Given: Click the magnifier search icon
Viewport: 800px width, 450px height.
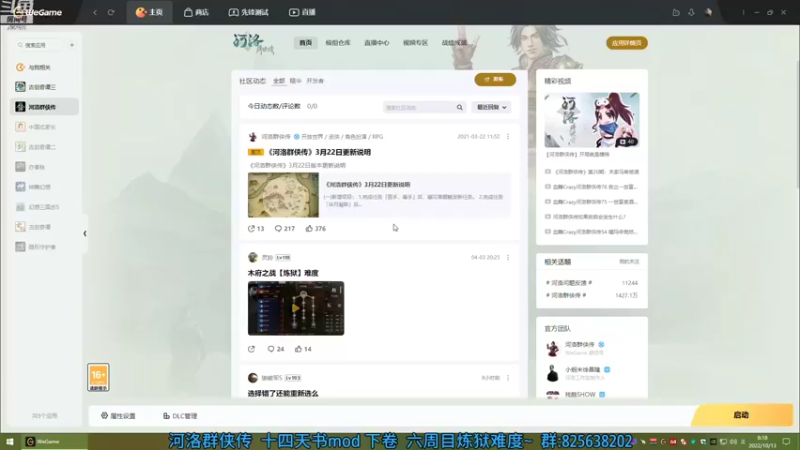Looking at the screenshot, I should [x=460, y=107].
